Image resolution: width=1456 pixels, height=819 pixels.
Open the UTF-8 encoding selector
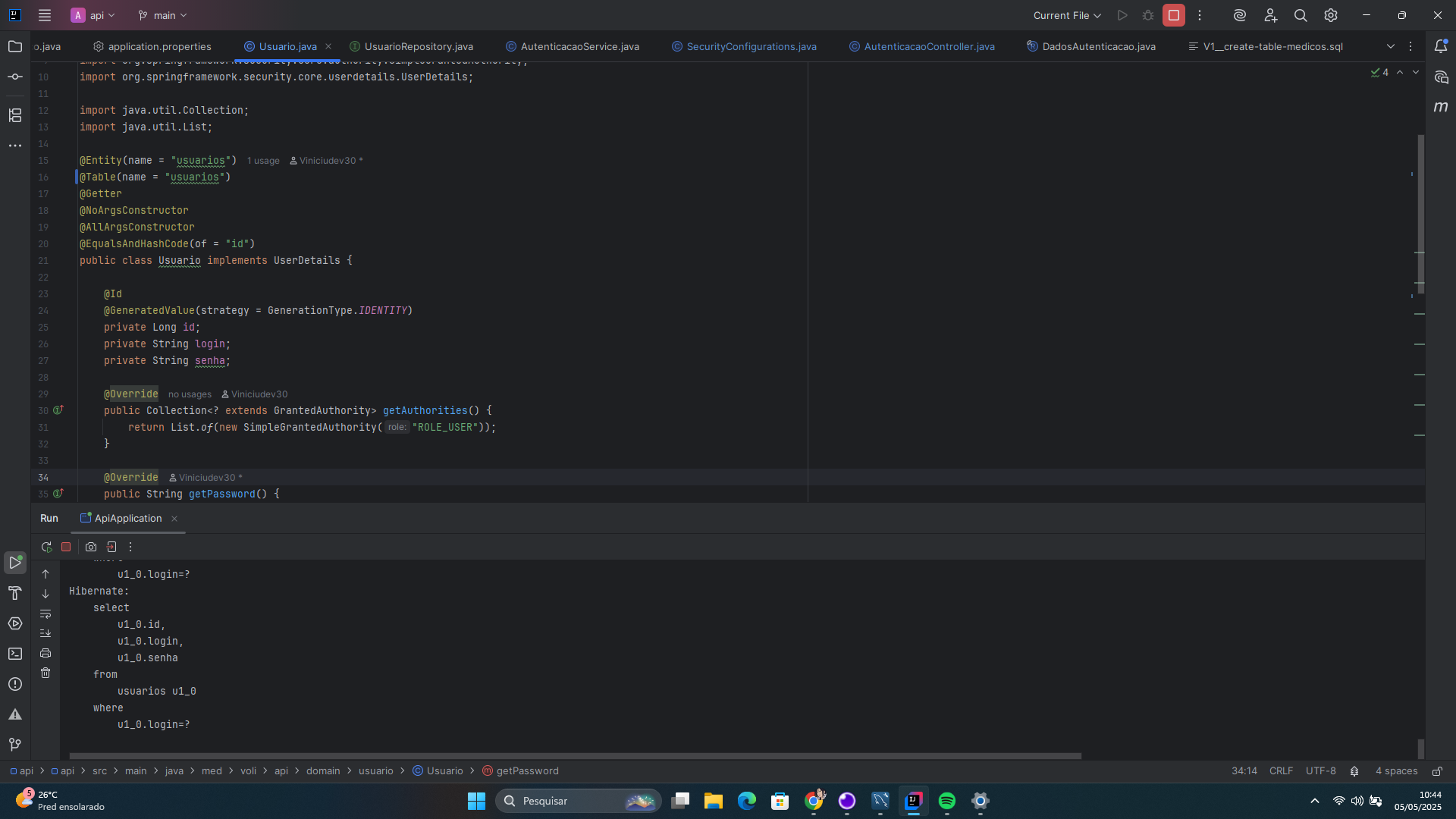coord(1321,771)
